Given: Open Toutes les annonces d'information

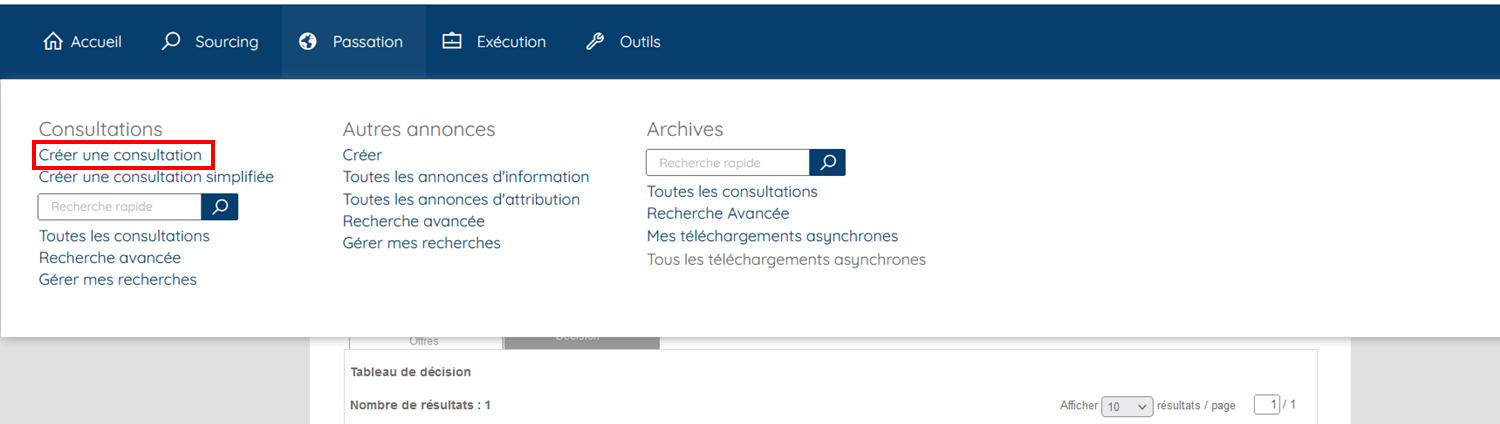Looking at the screenshot, I should 466,177.
